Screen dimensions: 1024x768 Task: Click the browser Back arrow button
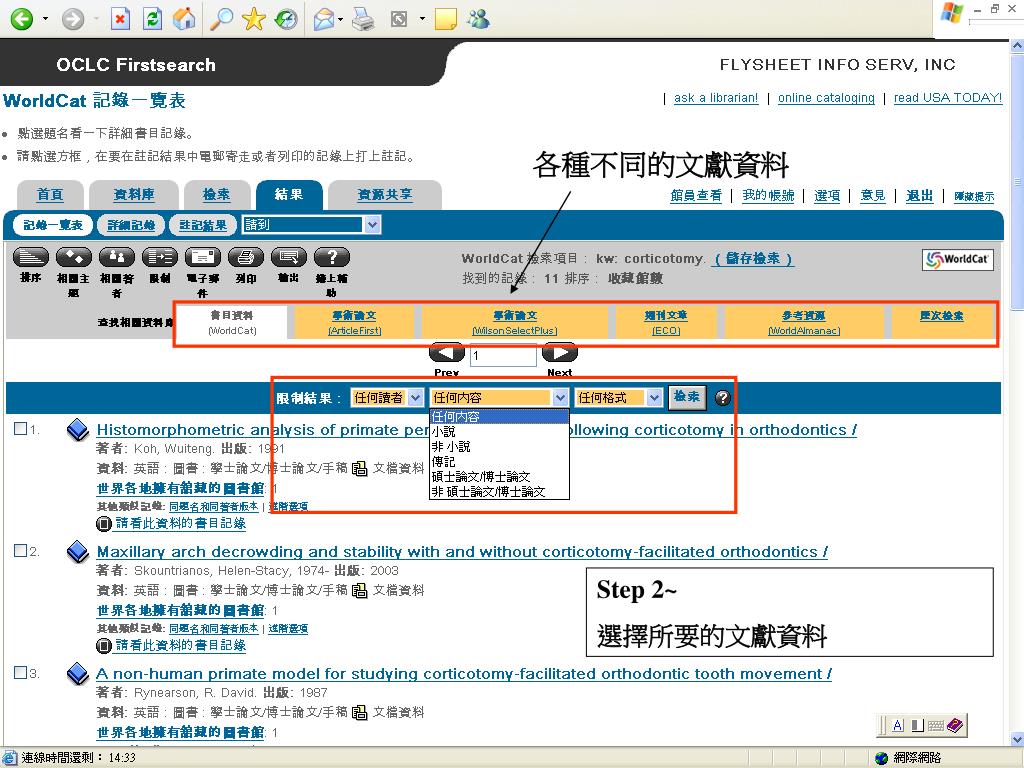(x=21, y=18)
